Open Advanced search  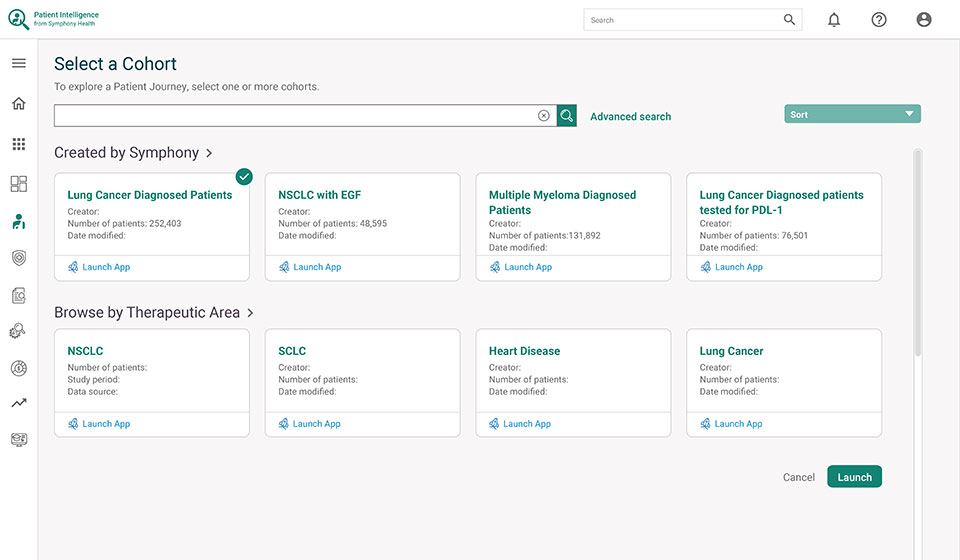coord(631,116)
